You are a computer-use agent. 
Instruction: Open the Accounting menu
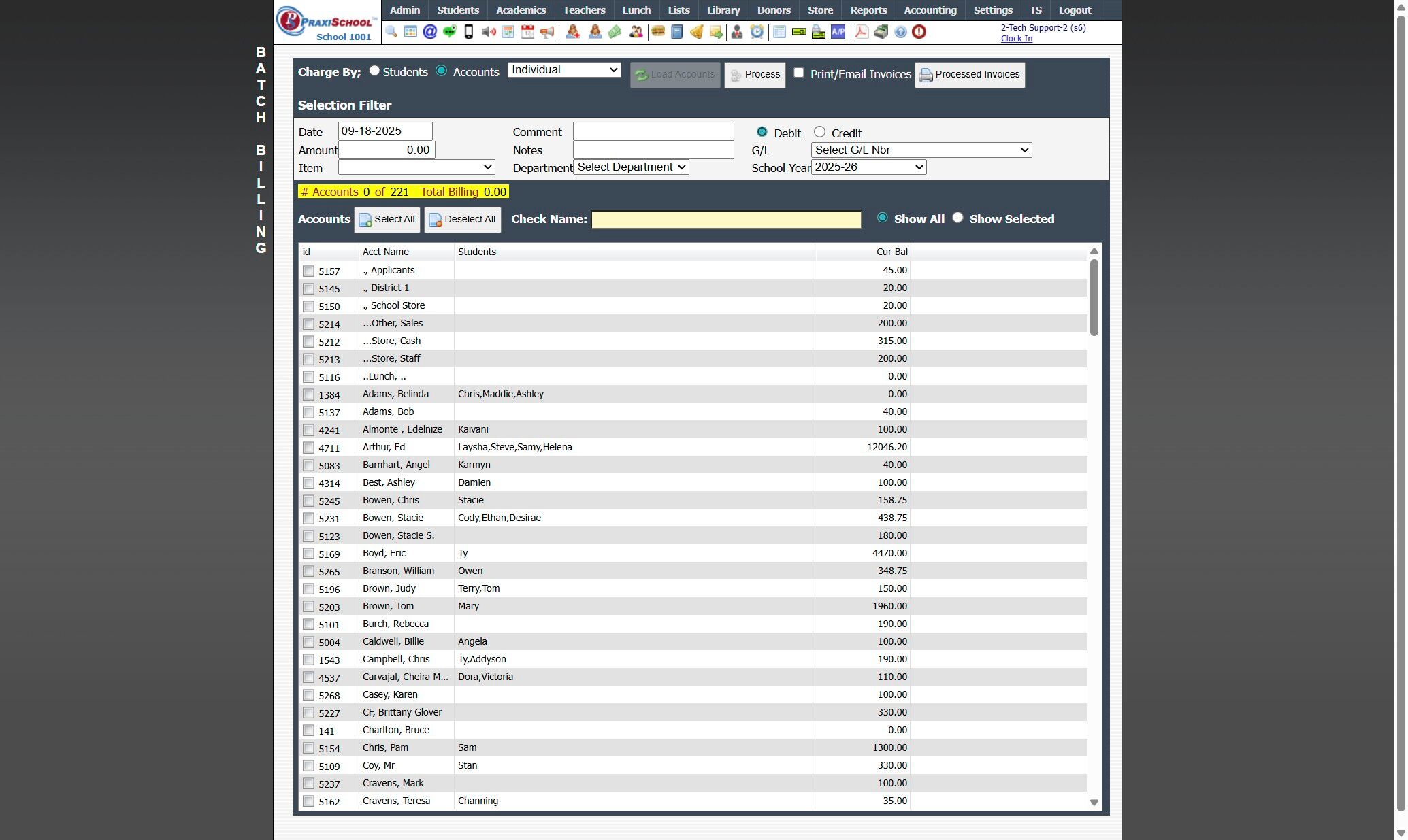[930, 10]
